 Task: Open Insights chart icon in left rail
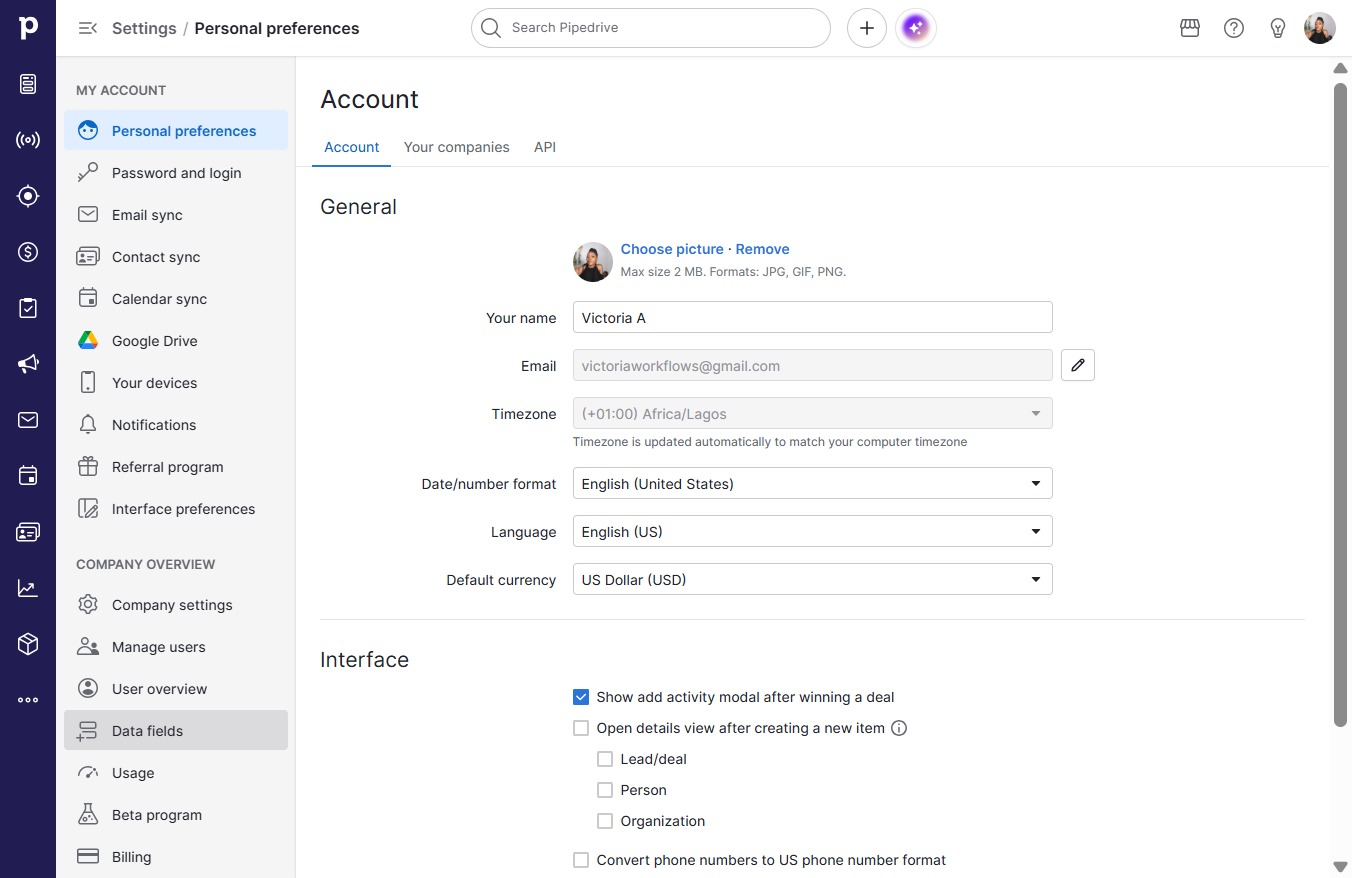pos(28,588)
